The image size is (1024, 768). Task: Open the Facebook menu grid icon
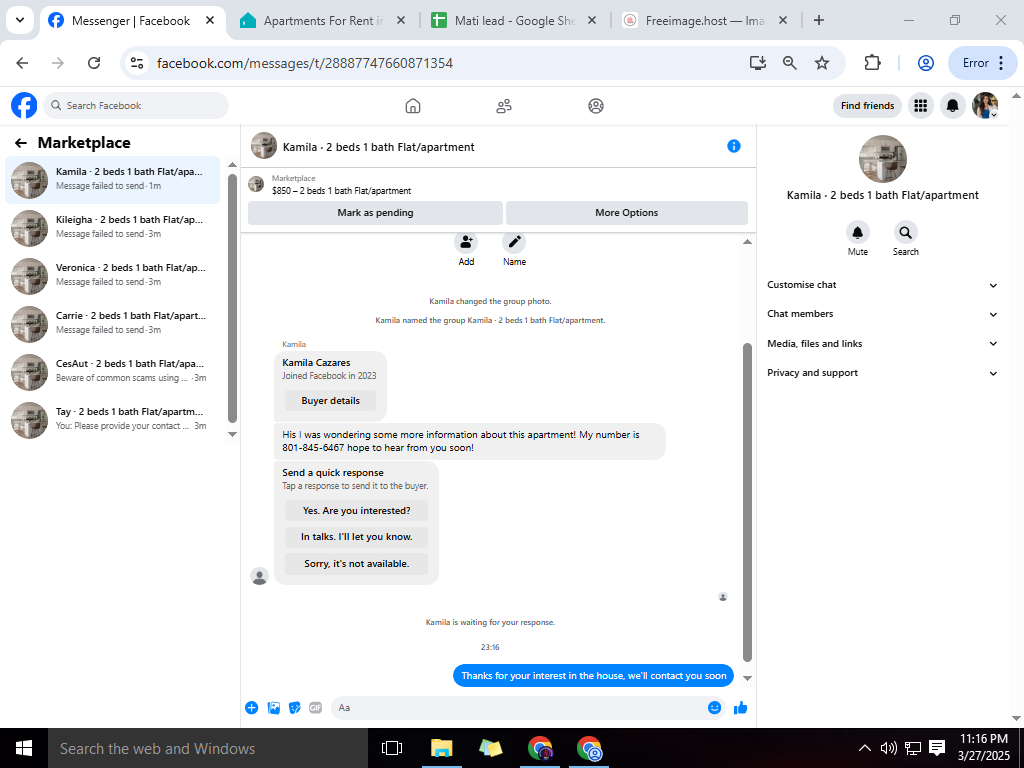click(920, 105)
